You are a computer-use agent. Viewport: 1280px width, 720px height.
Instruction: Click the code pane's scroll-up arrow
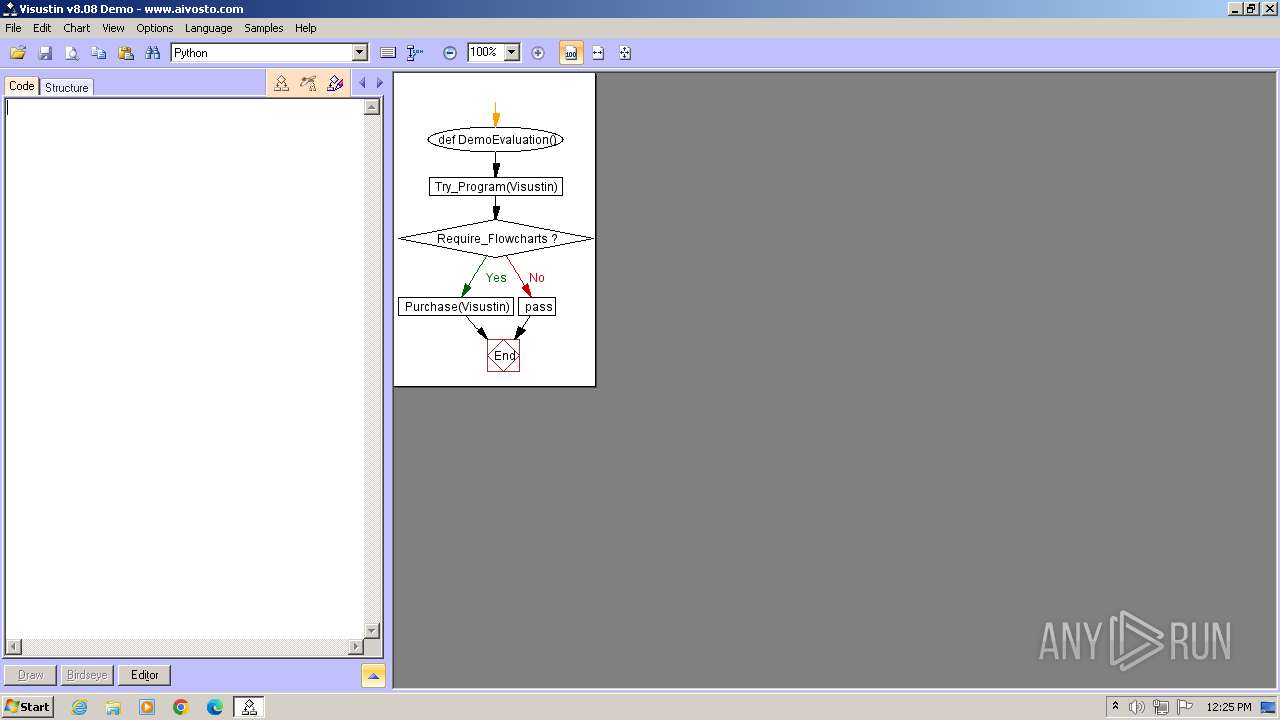pos(372,107)
